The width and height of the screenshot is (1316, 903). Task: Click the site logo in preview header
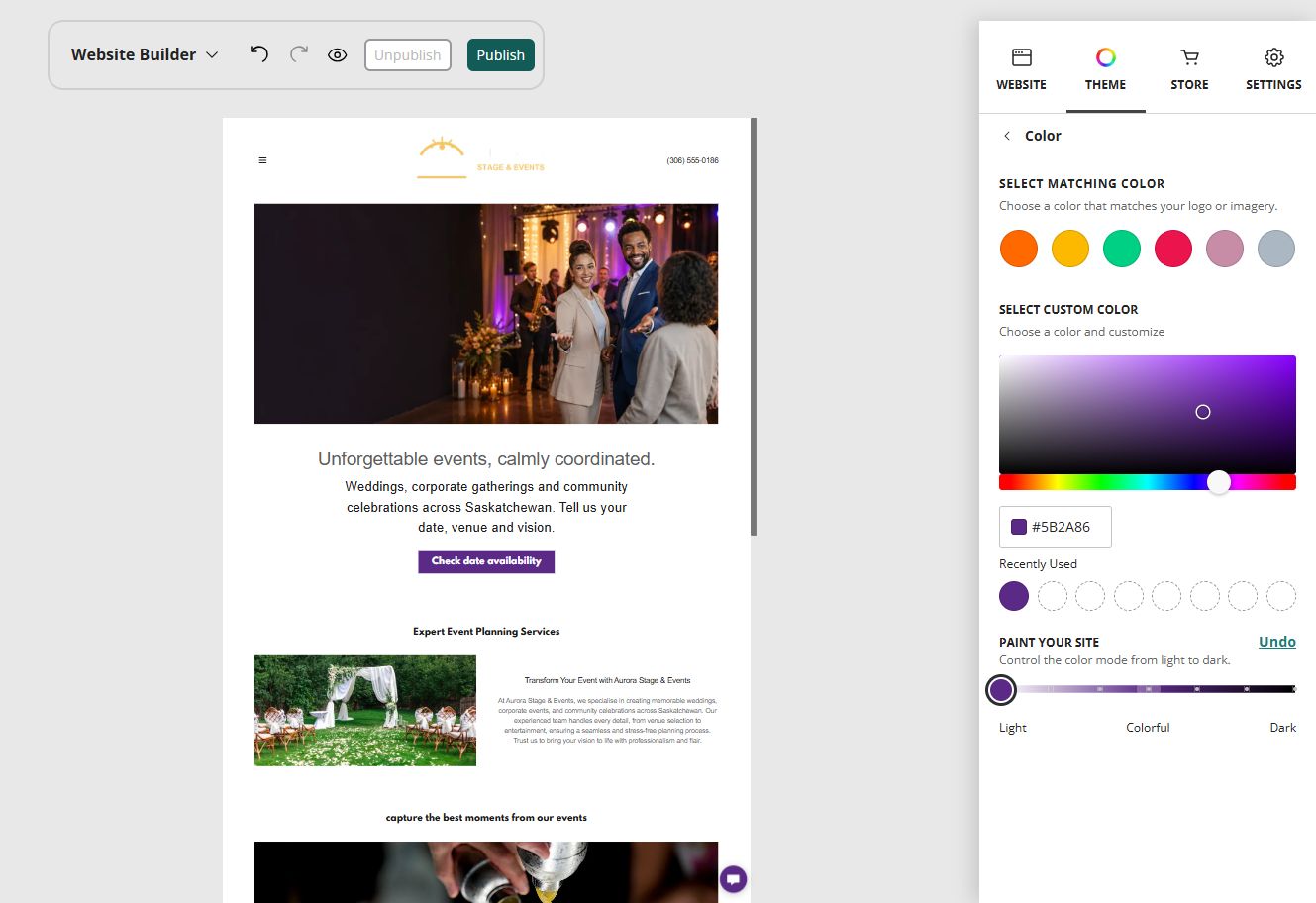pos(481,158)
